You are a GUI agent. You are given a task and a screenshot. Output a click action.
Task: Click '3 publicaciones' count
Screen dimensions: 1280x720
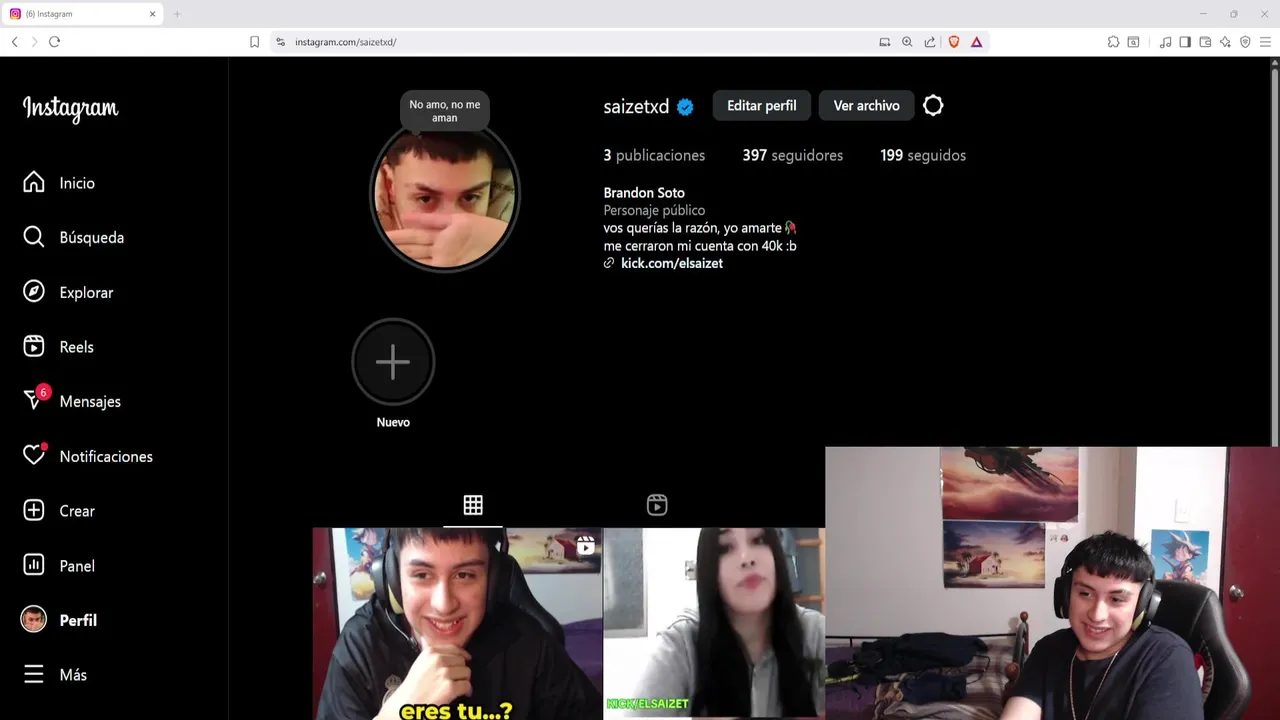coord(654,155)
